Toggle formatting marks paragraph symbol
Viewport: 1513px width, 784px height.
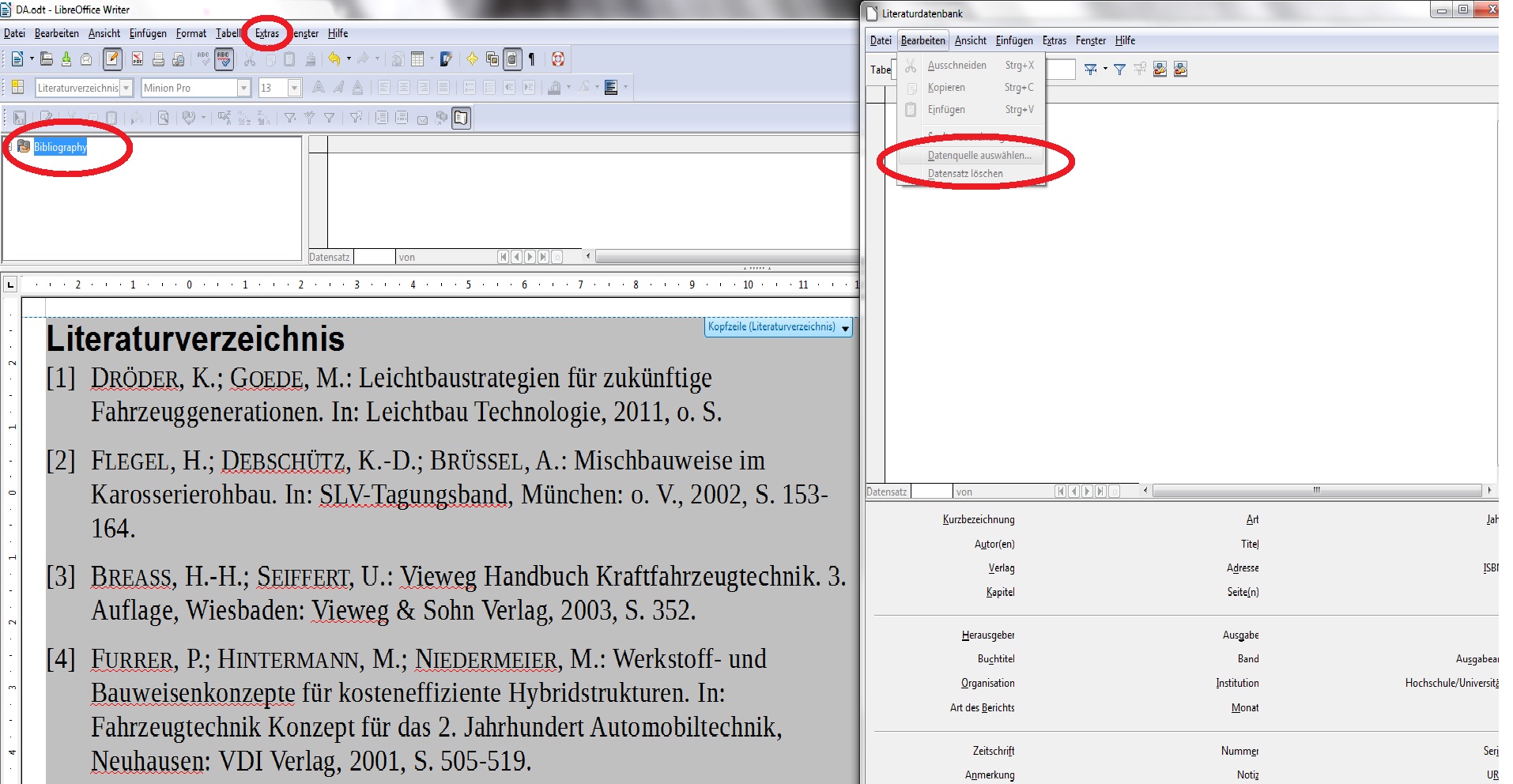pyautogui.click(x=532, y=59)
